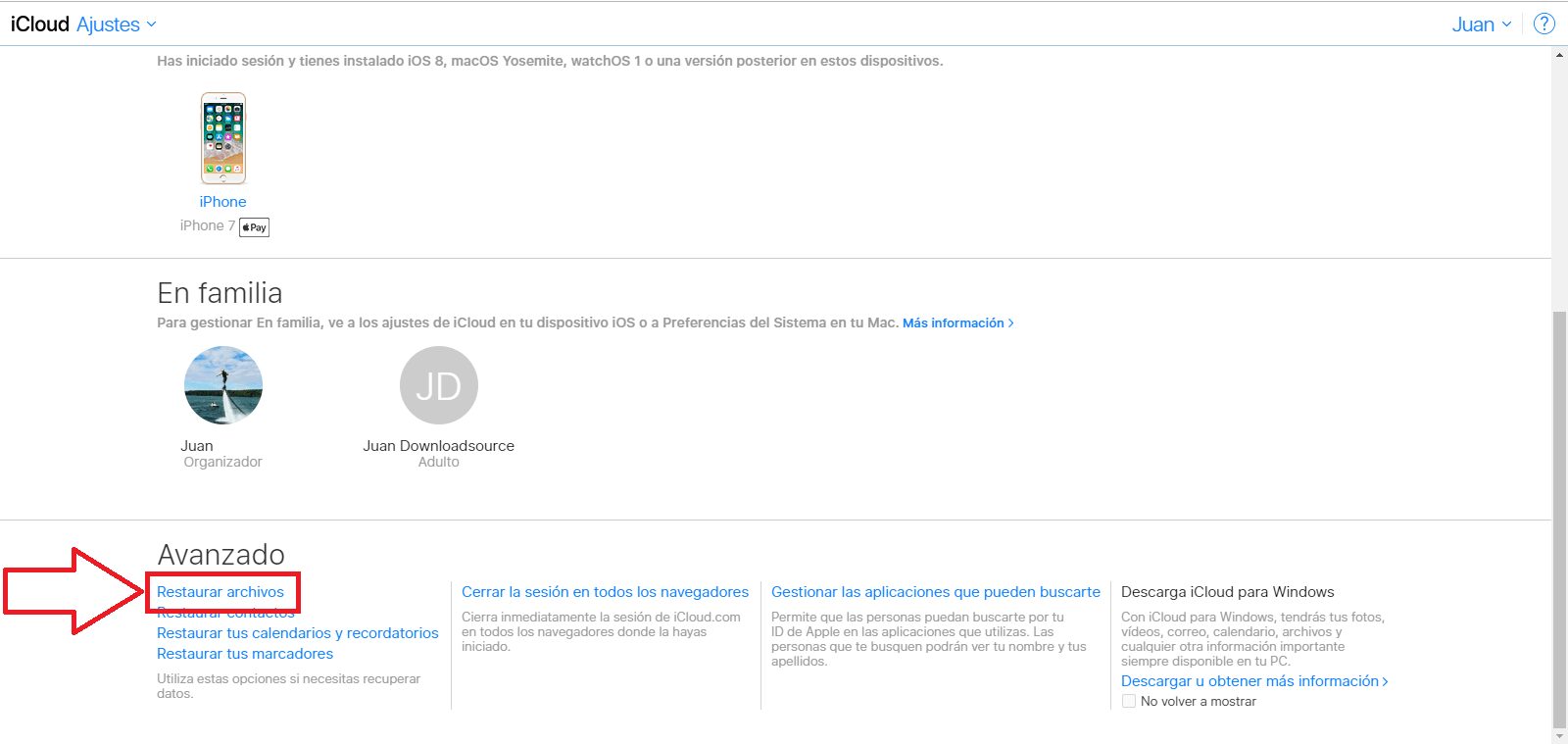
Task: Check the No volver a mostrar checkbox
Action: click(1129, 701)
